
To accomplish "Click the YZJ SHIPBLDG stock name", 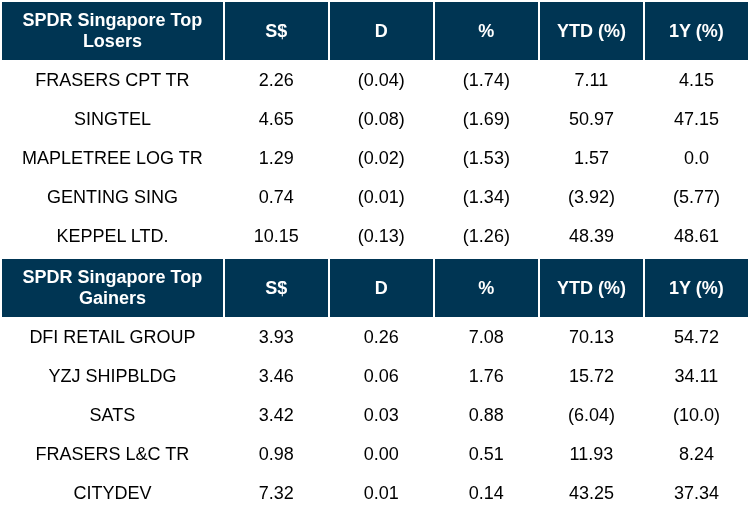I will click(112, 376).
